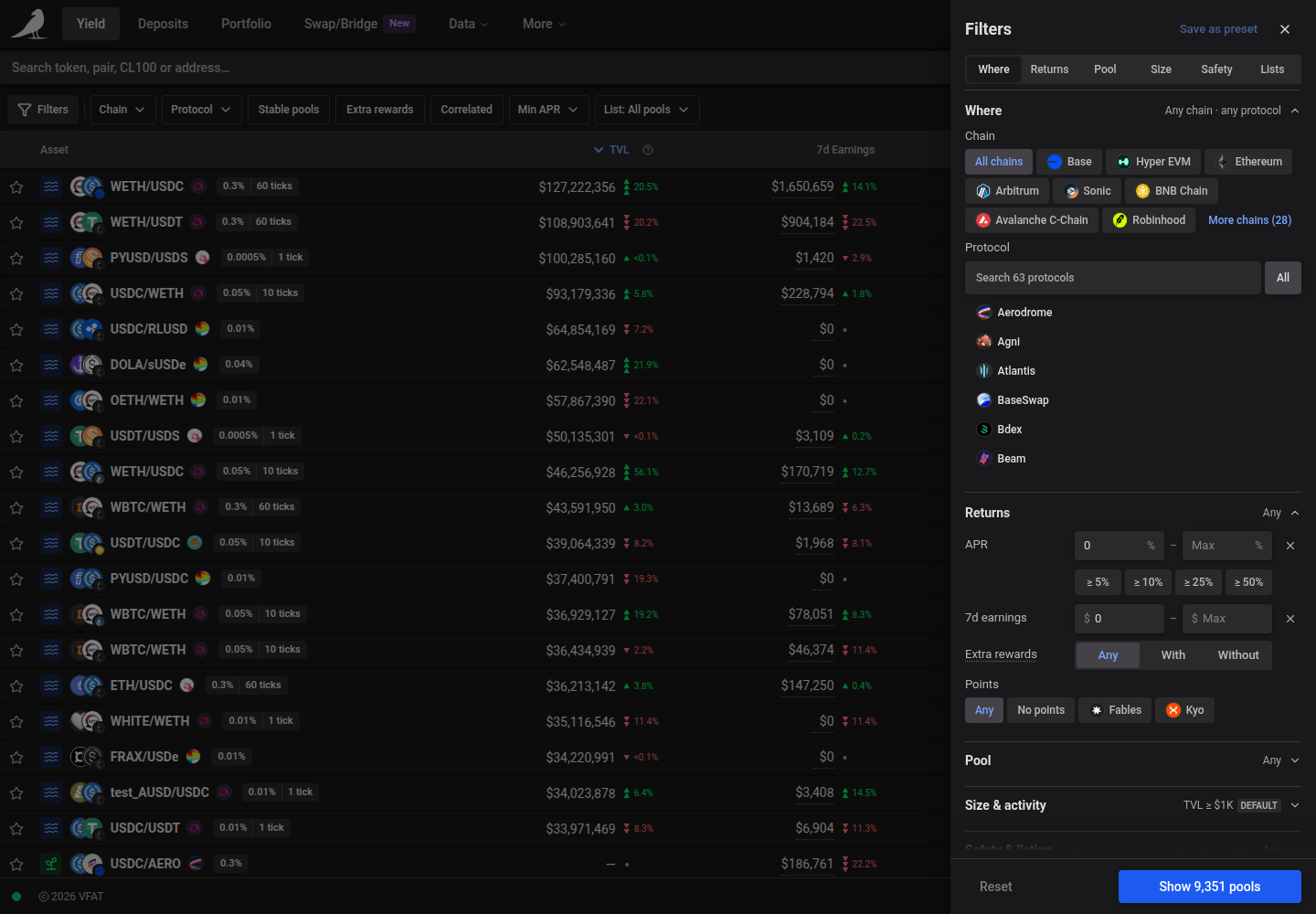The width and height of the screenshot is (1316, 914).
Task: Jump to the Size filter tab
Action: [x=1161, y=69]
